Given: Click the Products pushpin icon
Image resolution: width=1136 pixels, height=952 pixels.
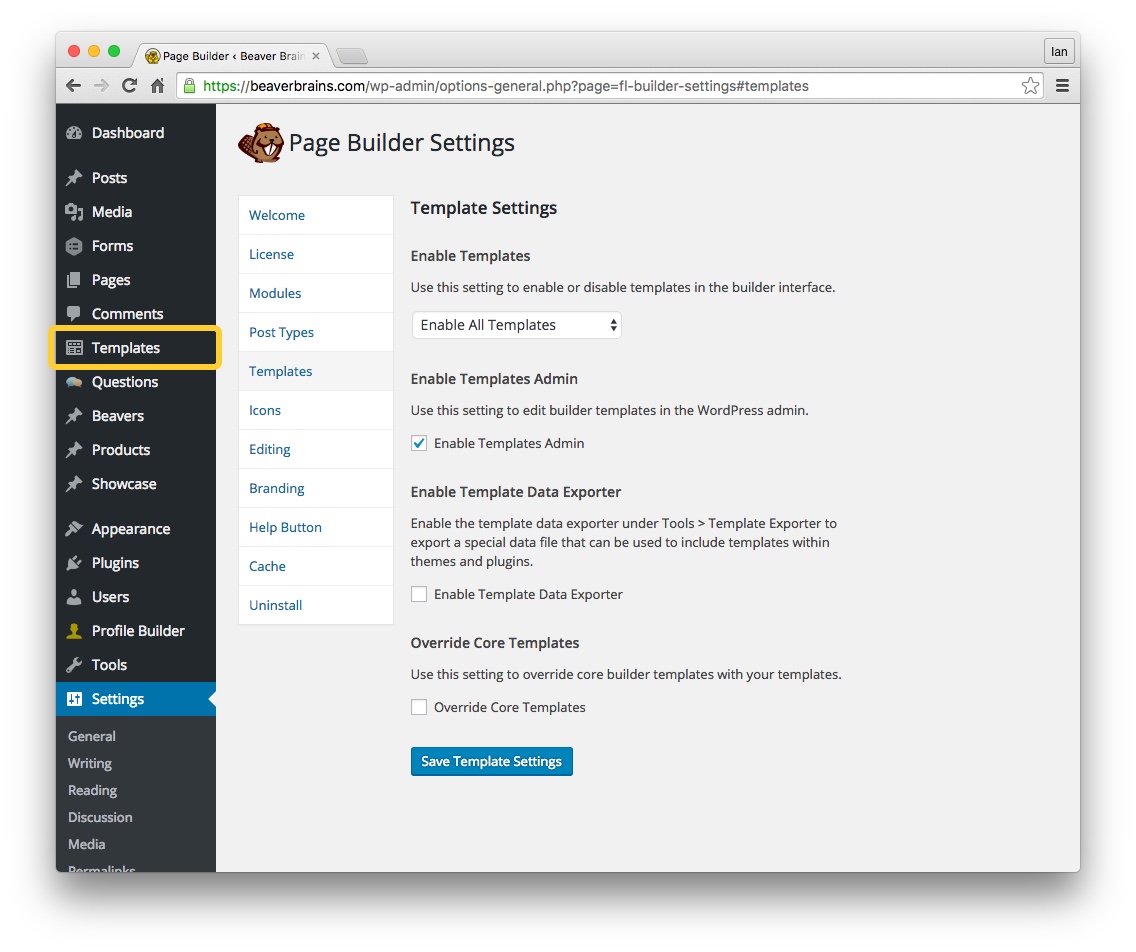Looking at the screenshot, I should pos(74,450).
